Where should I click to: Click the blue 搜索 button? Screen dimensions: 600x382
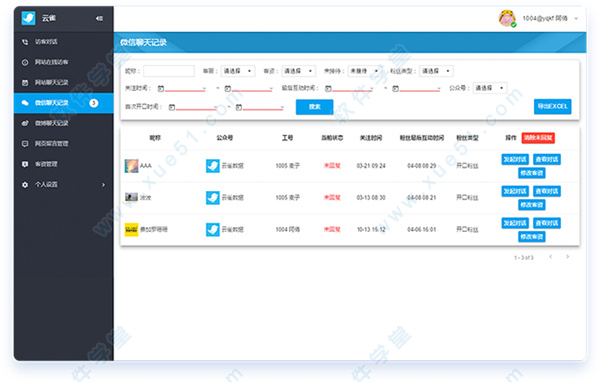tap(315, 107)
